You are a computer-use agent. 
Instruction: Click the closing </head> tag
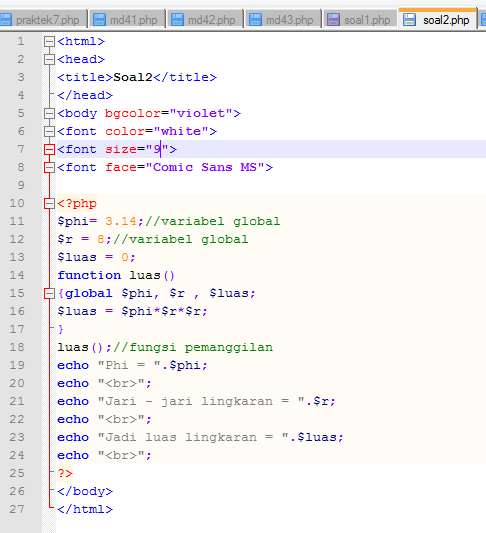click(85, 95)
